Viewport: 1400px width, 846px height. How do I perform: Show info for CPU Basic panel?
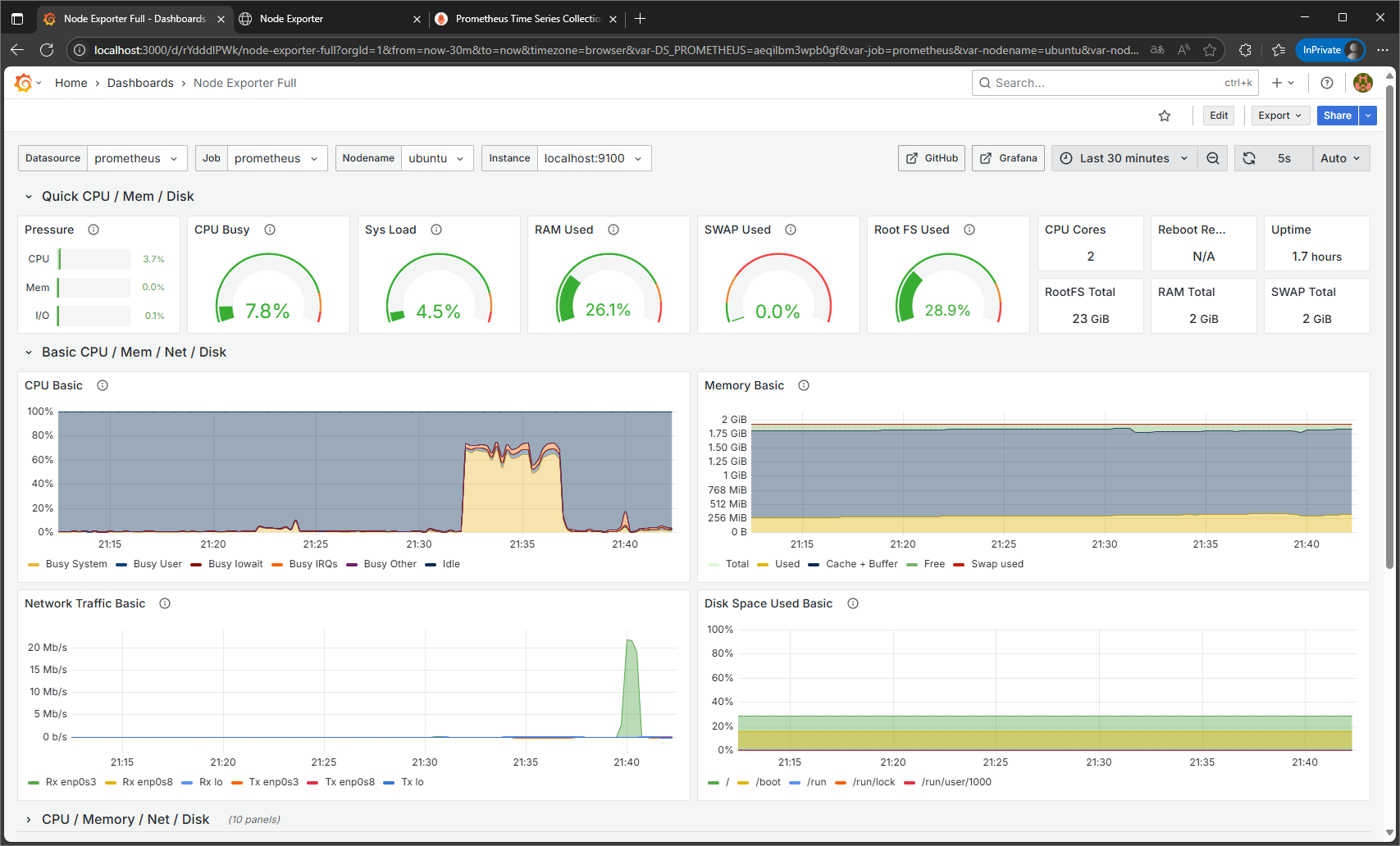[x=103, y=385]
